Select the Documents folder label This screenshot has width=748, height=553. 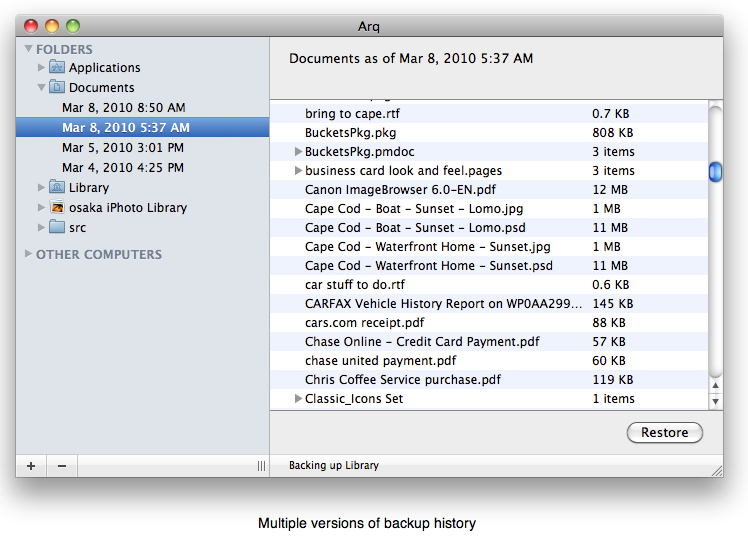[102, 88]
